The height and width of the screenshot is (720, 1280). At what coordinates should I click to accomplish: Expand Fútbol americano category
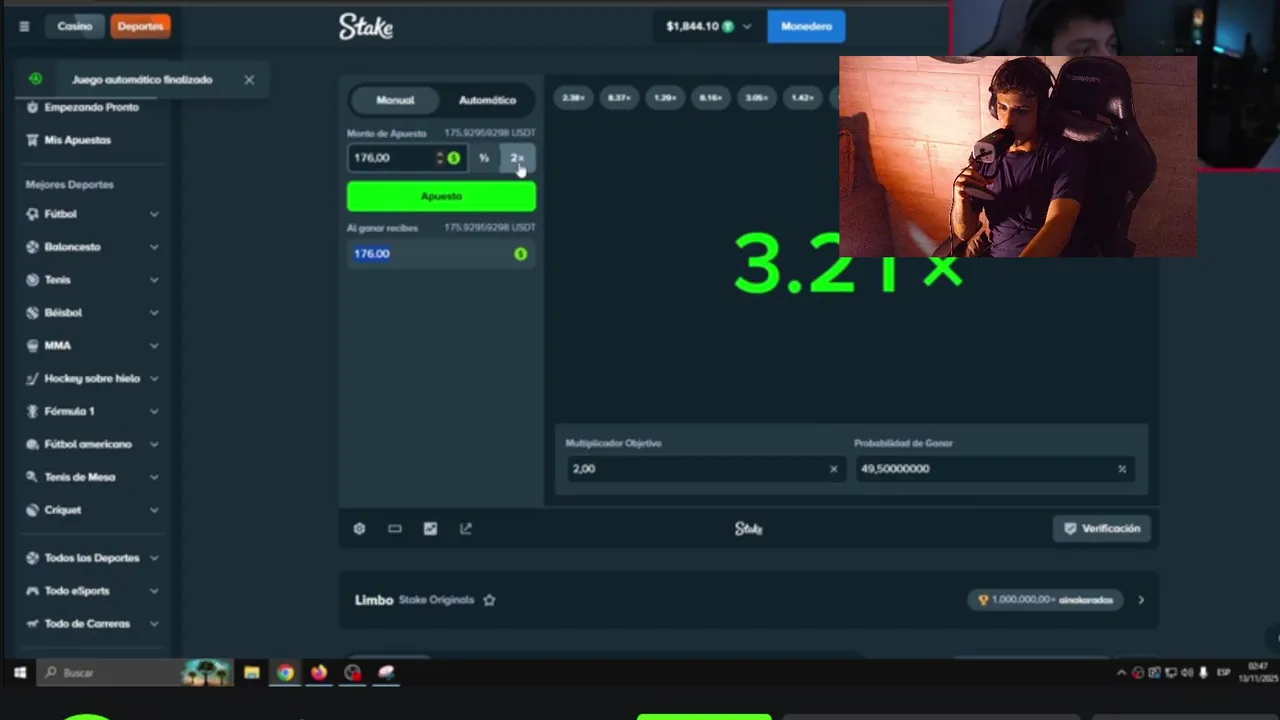pyautogui.click(x=154, y=444)
